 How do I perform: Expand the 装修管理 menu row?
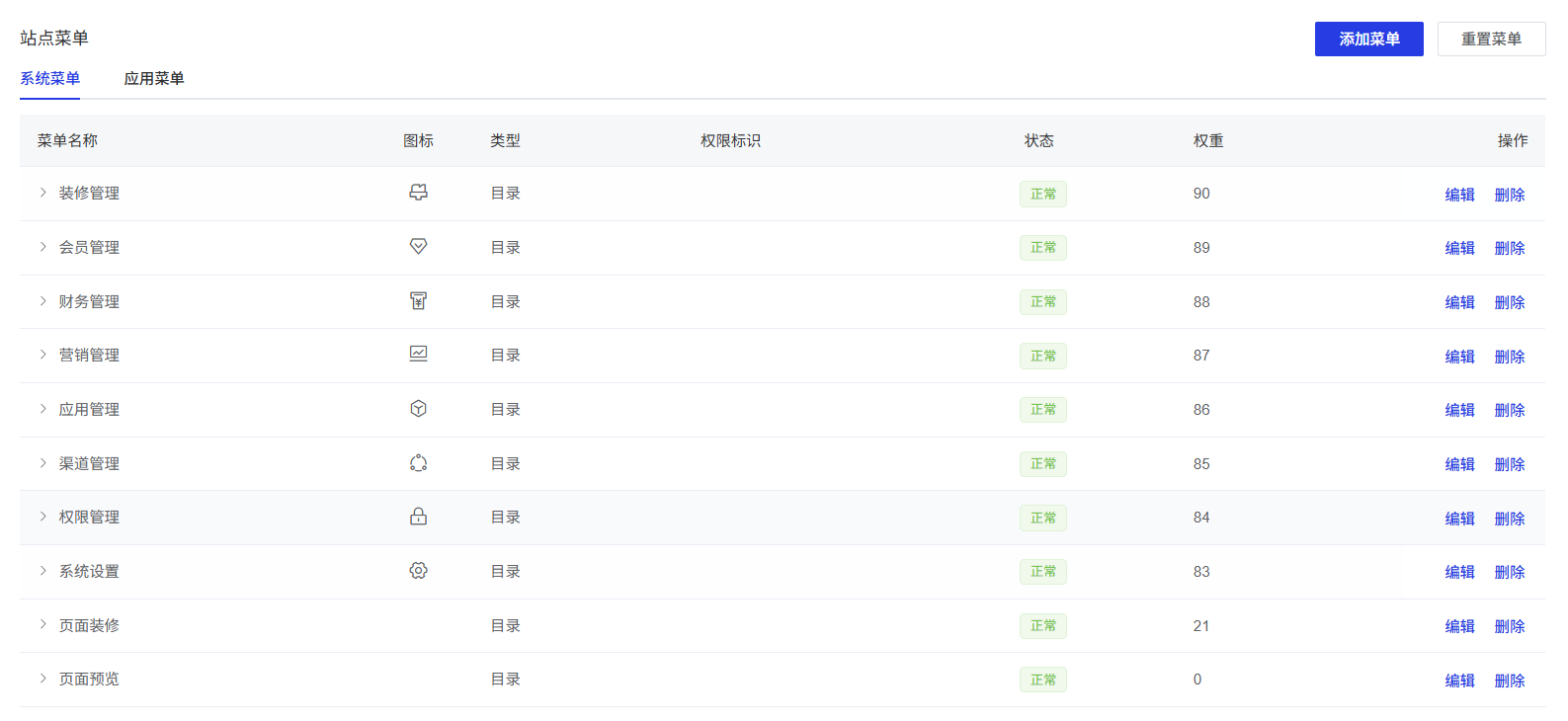click(42, 193)
